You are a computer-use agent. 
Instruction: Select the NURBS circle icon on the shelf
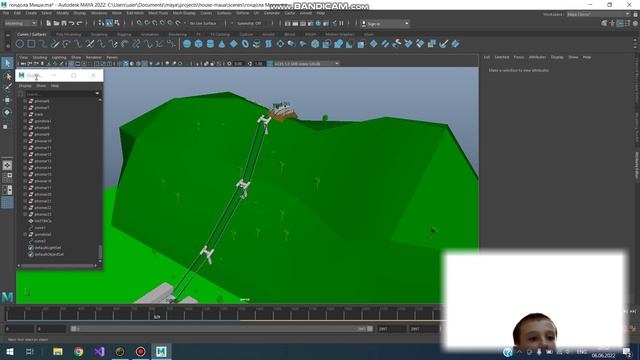coord(20,44)
